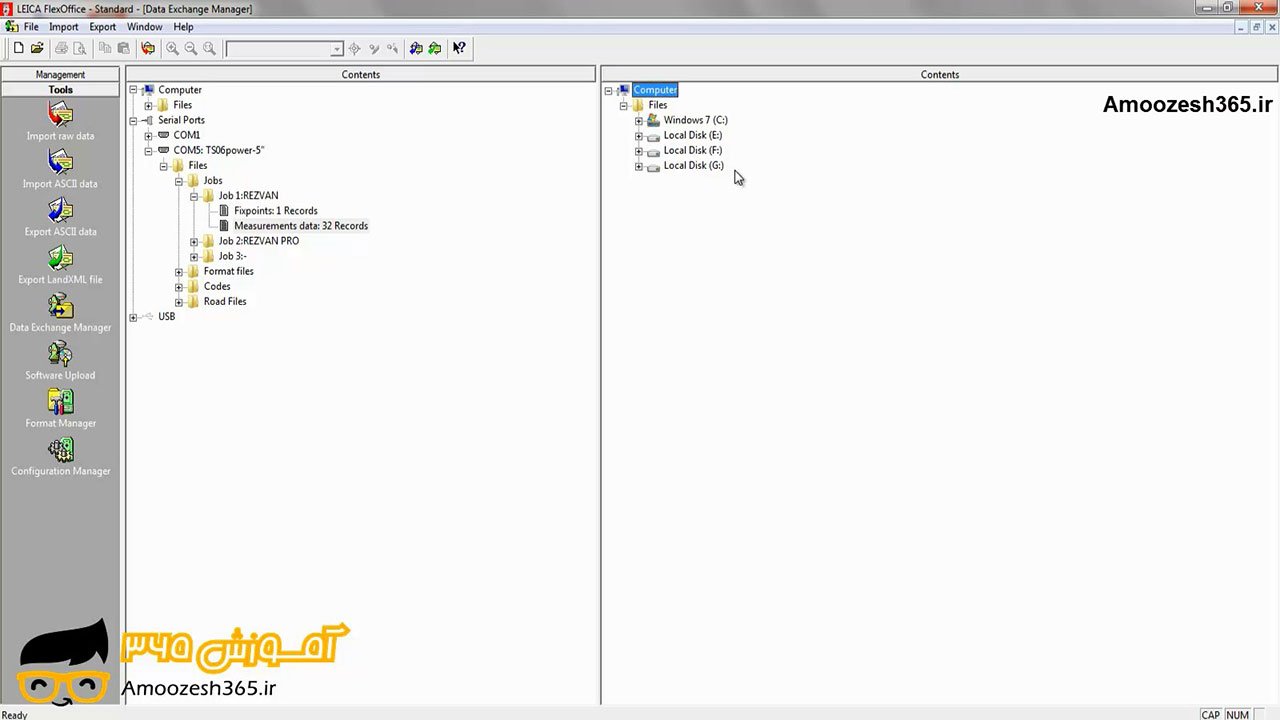Select the Tools tab in sidebar
The width and height of the screenshot is (1280, 720).
tap(60, 90)
